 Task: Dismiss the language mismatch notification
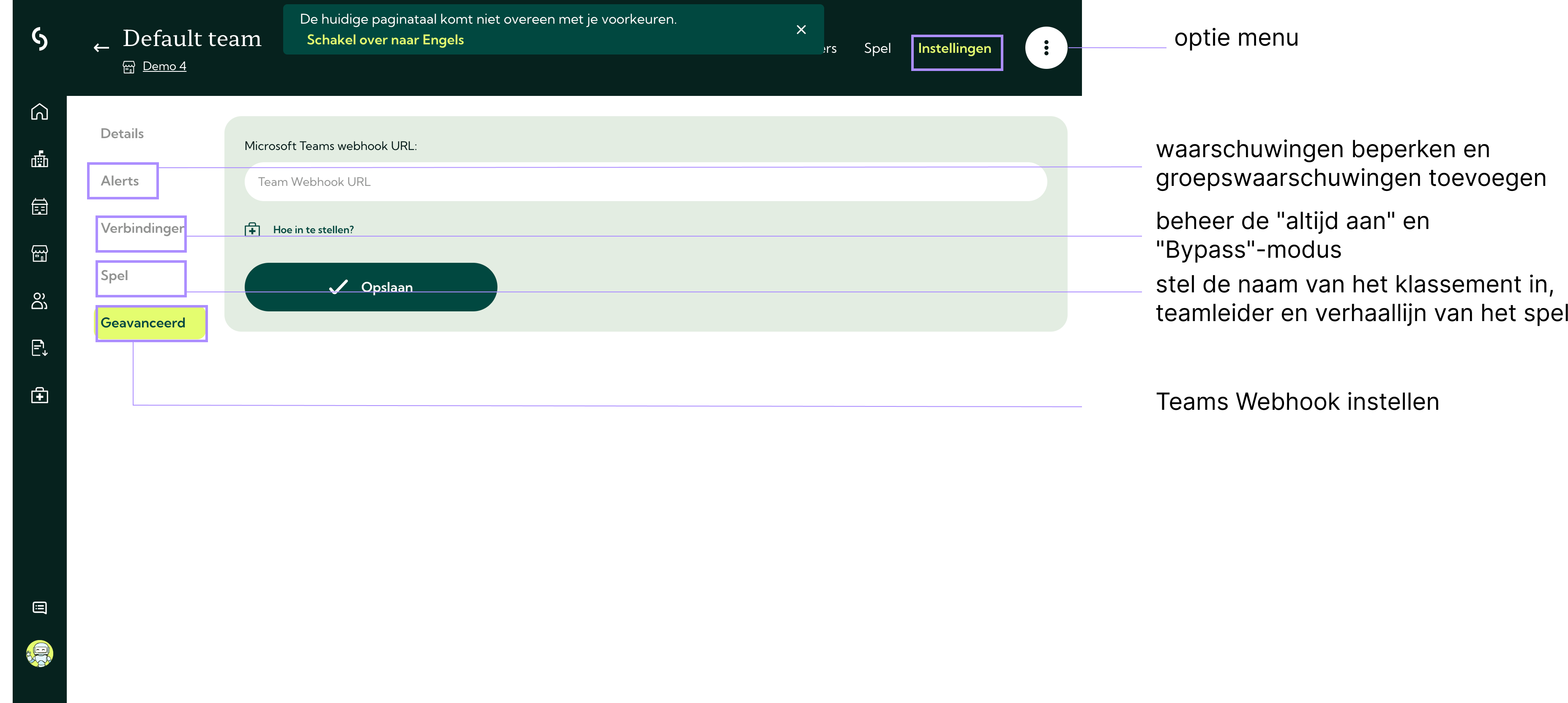801,30
